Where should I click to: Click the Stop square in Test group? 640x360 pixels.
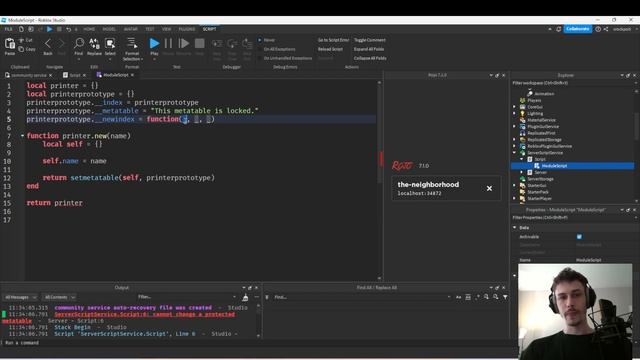click(x=200, y=43)
